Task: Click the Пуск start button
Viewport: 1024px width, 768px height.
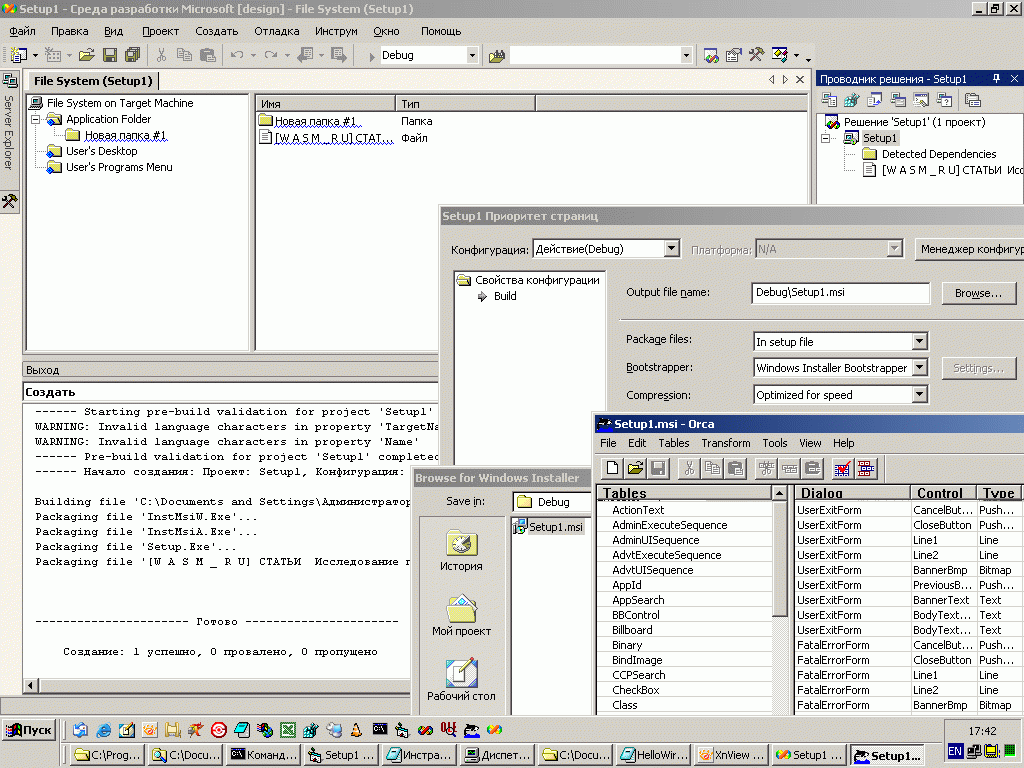Action: [x=29, y=729]
